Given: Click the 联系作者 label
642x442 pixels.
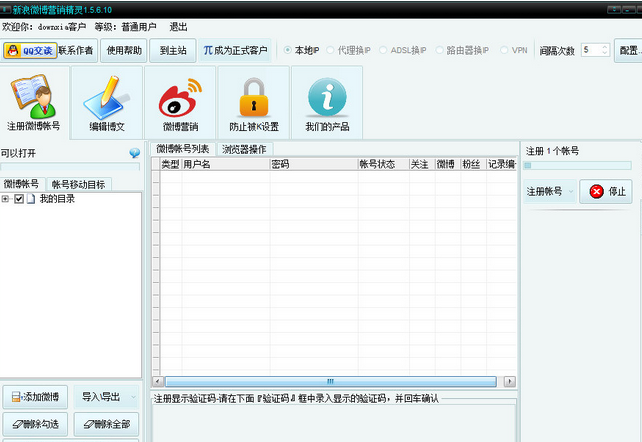Looking at the screenshot, I should [76, 50].
